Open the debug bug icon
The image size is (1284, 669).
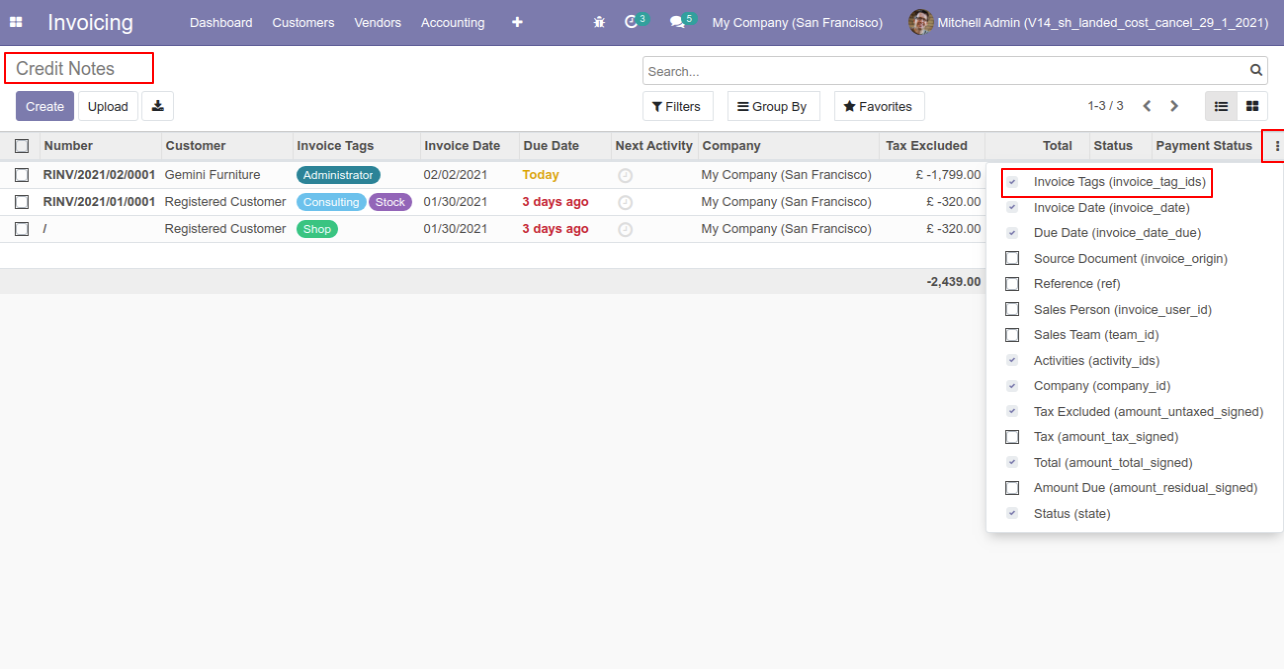tap(599, 22)
